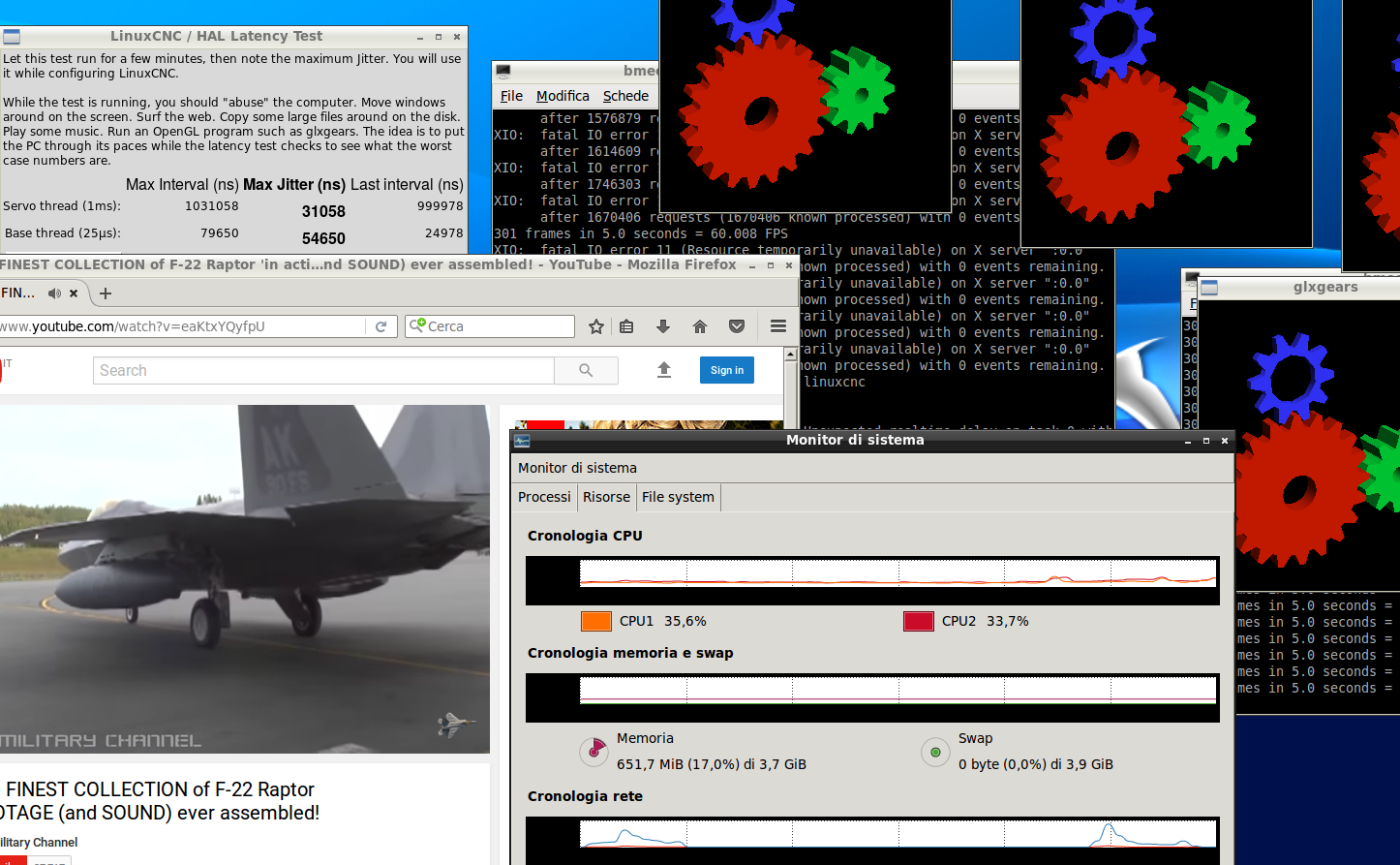Click the Cronologia rete network graph
Image resolution: width=1400 pixels, height=865 pixels.
[x=872, y=841]
